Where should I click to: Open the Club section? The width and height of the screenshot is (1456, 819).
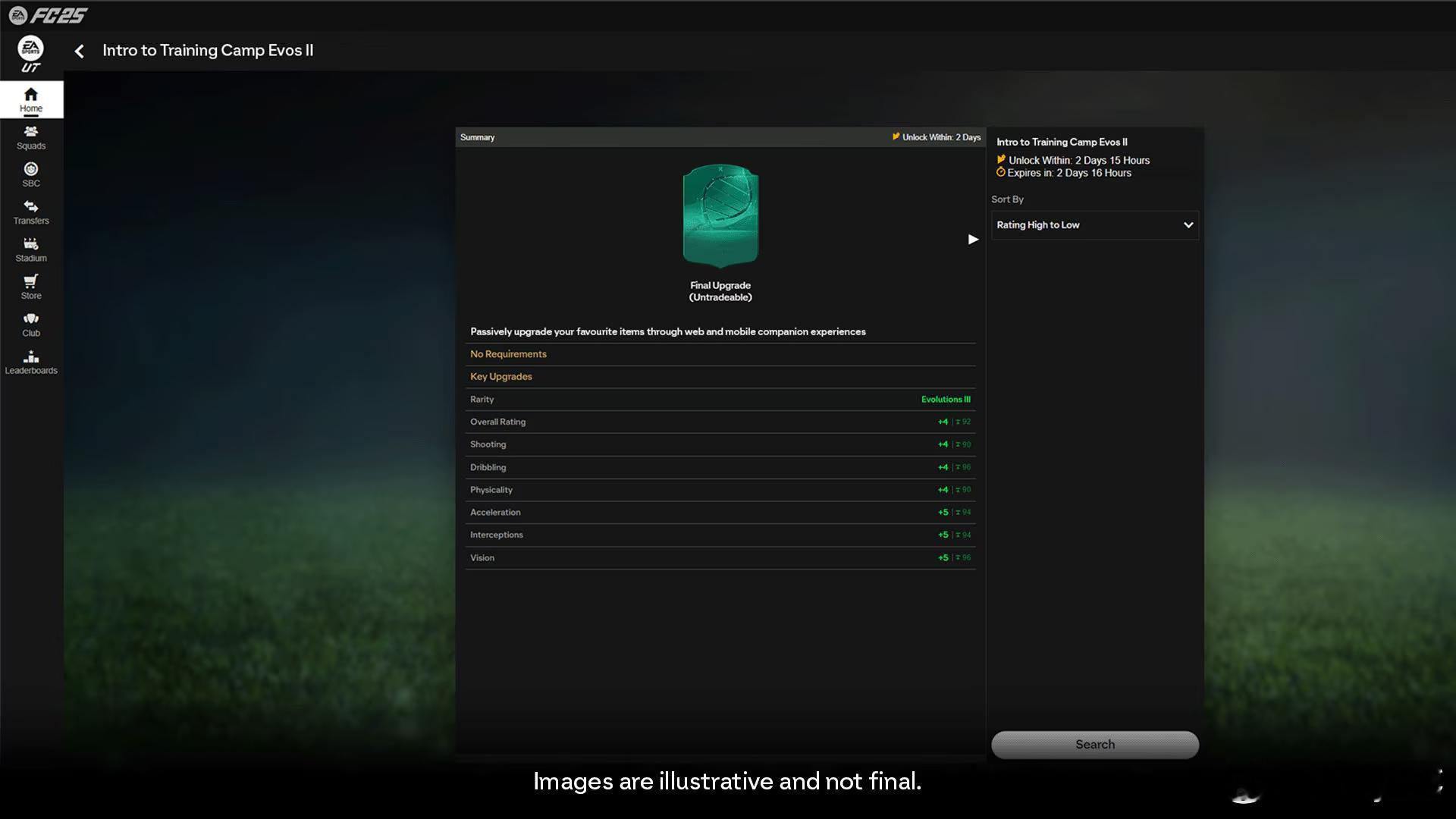tap(31, 325)
